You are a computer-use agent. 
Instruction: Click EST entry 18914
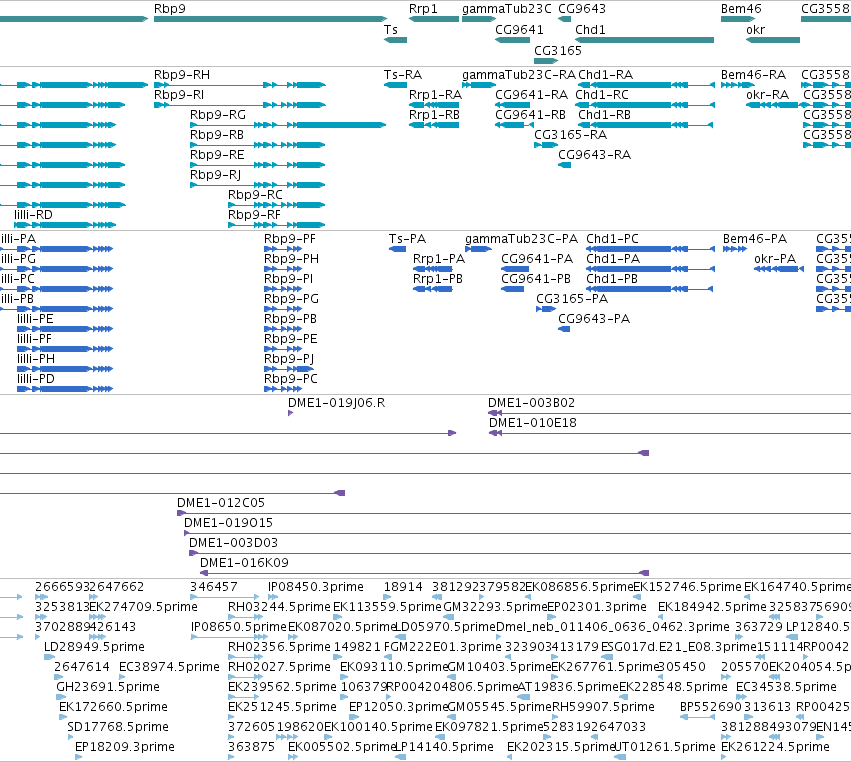click(403, 587)
